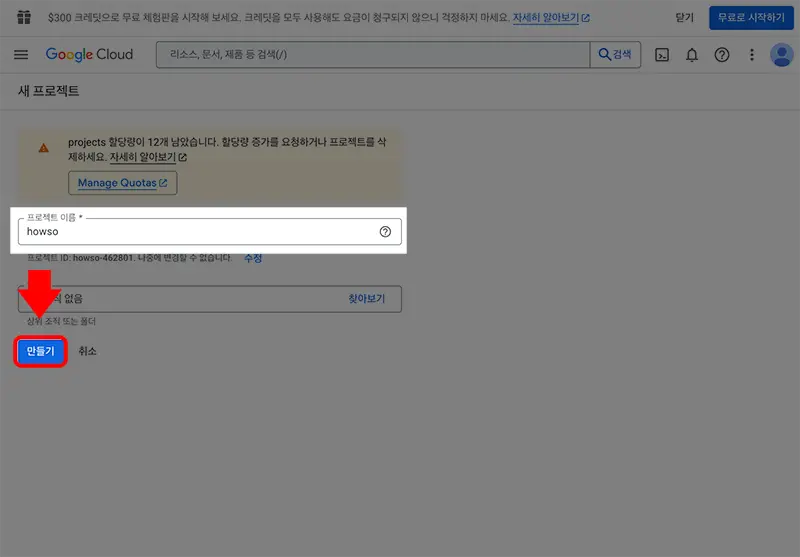Click the help icon in project name field
The image size is (800, 557).
coord(385,232)
